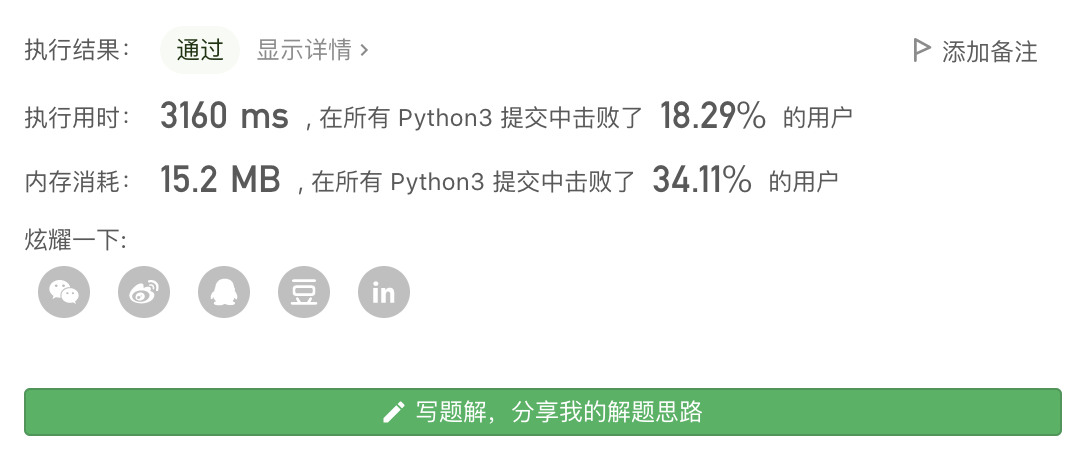Click the 通过 status badge
The width and height of the screenshot is (1082, 454).
click(200, 50)
